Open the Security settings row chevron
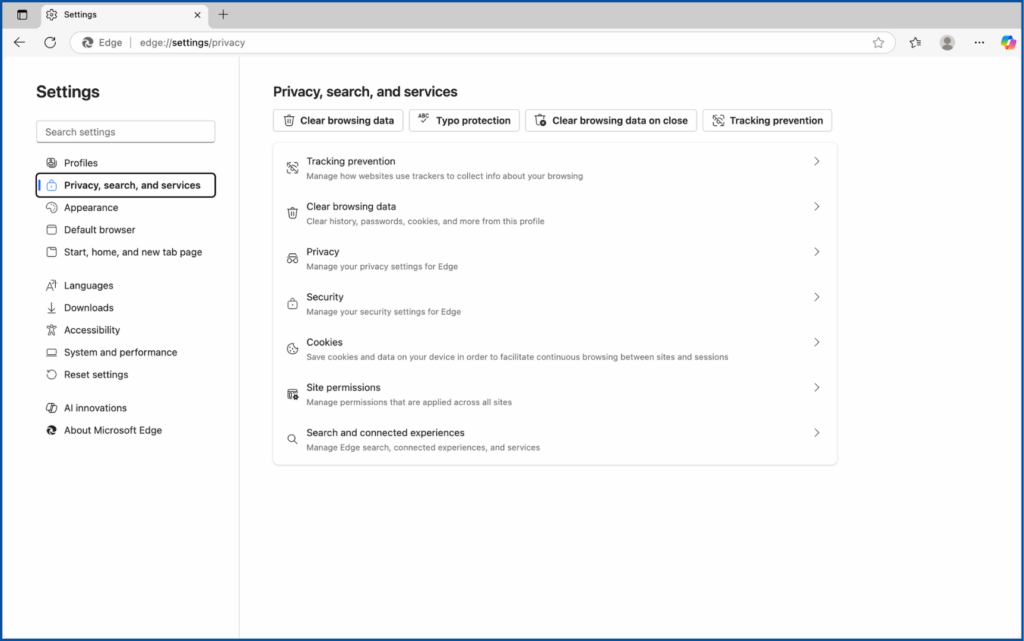1024x641 pixels. click(x=816, y=297)
